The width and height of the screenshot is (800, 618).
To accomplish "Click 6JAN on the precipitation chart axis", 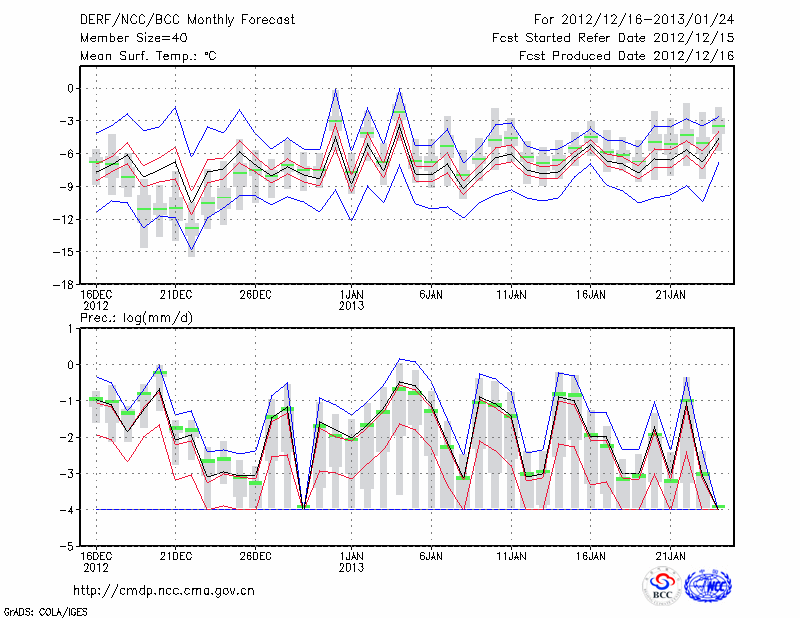I will point(431,555).
